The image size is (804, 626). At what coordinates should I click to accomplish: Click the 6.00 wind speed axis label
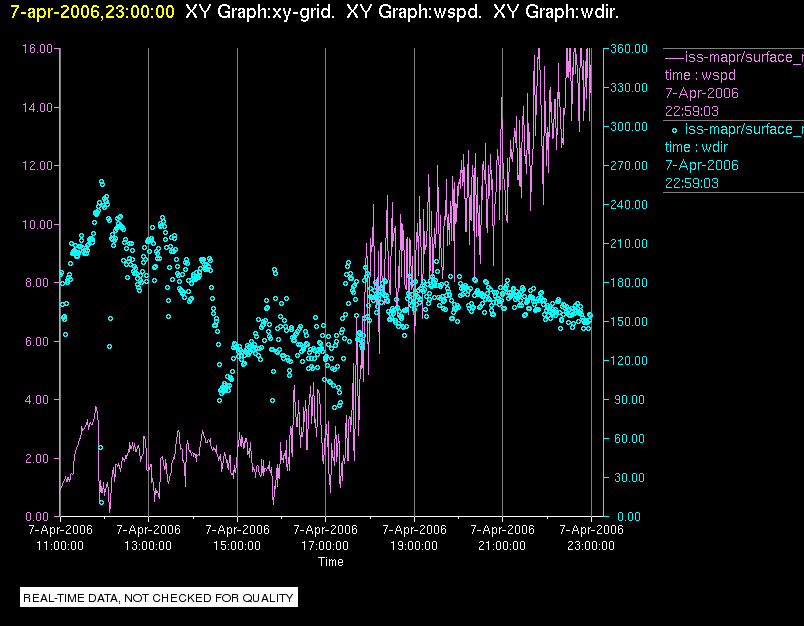point(39,341)
